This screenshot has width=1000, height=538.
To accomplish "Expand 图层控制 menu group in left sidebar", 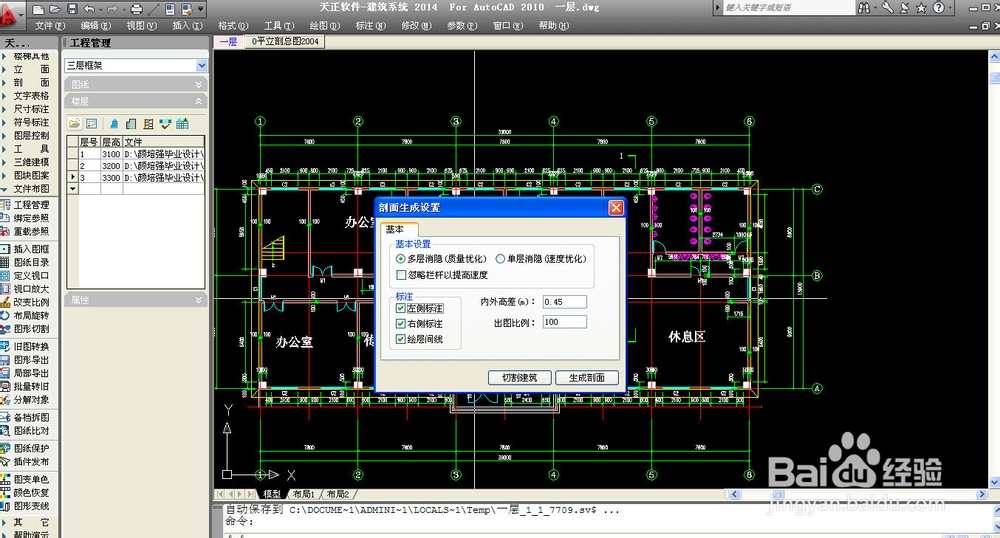I will [x=31, y=135].
